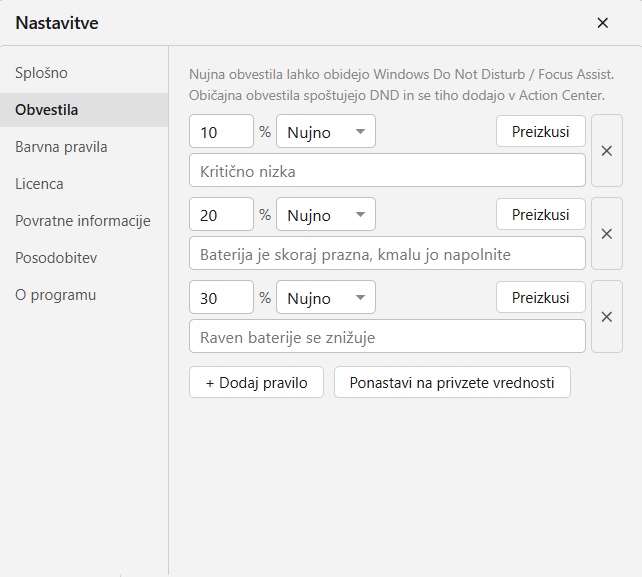Click Ponastavi na privzete vrednosti
The height and width of the screenshot is (577, 642).
452,382
